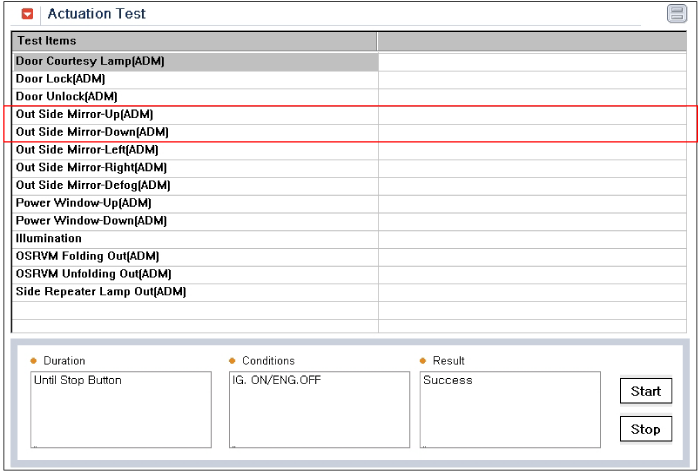Select OSRVM Unfolding Out(ADM) row
This screenshot has height=473, width=700.
click(x=196, y=274)
